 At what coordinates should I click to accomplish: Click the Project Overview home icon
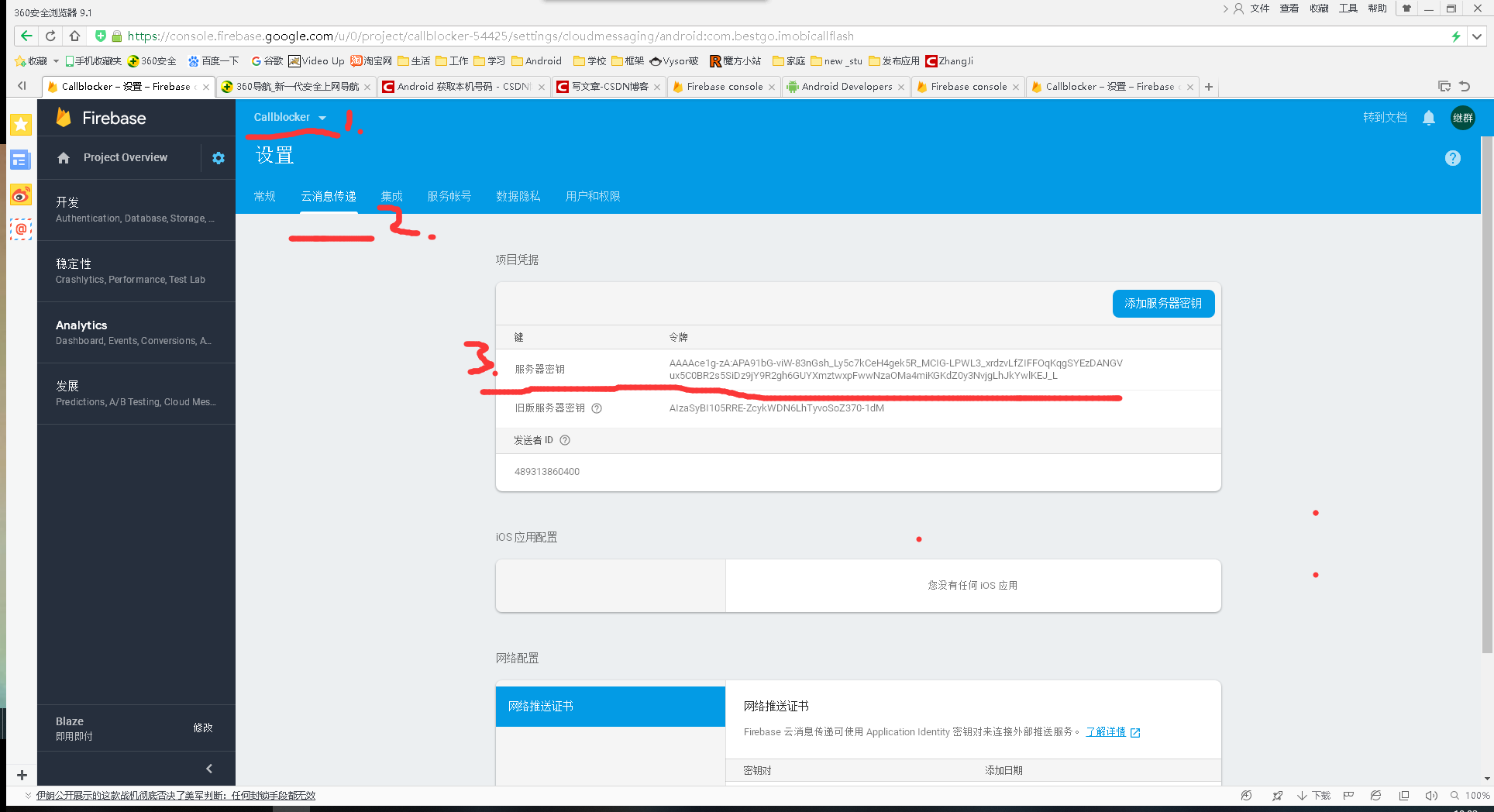(x=64, y=158)
